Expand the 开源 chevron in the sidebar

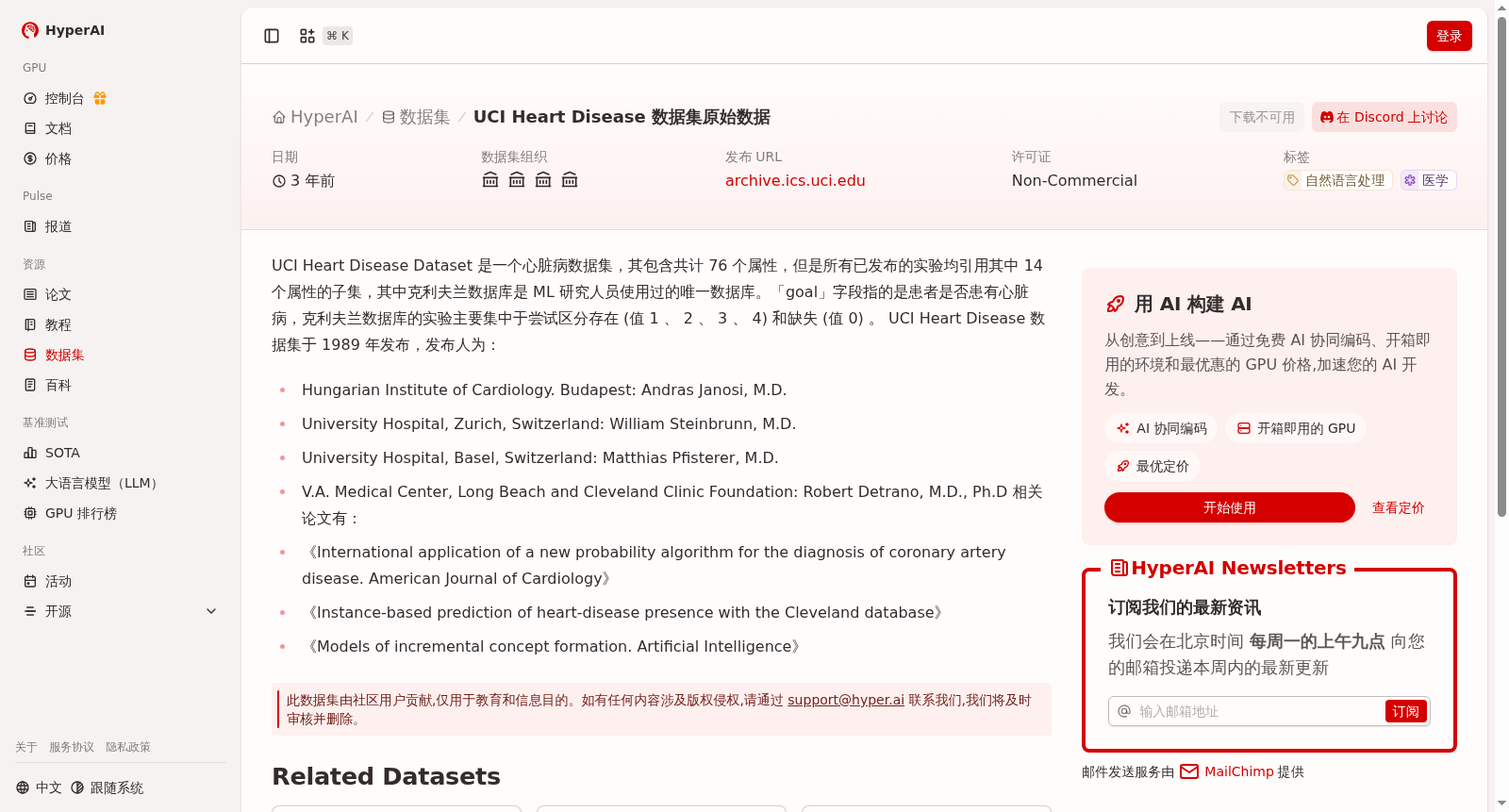[211, 611]
